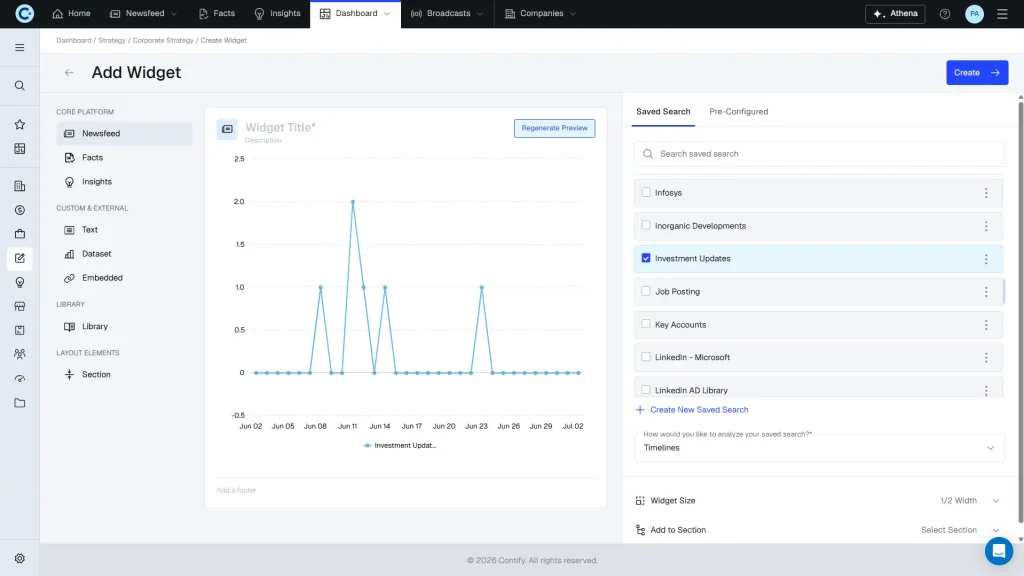The height and width of the screenshot is (576, 1024).
Task: Check the Infosys saved search
Action: point(646,192)
